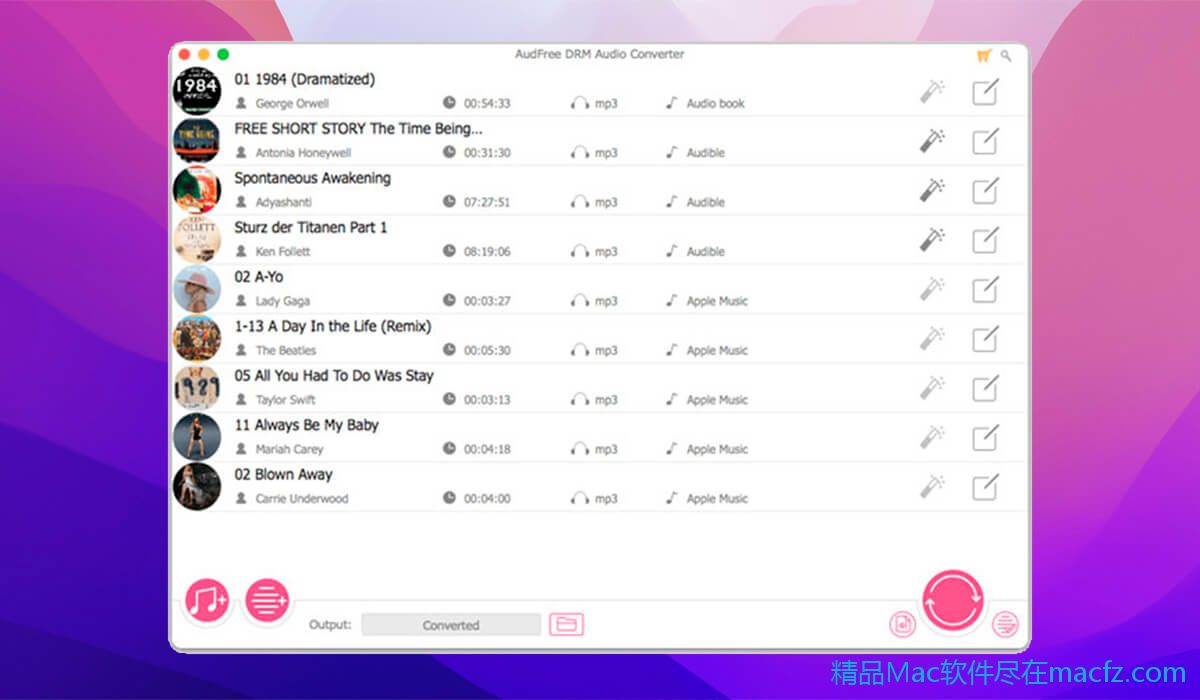Screen dimensions: 1200x700
Task: Click the artist name George Orwell
Action: pos(292,103)
